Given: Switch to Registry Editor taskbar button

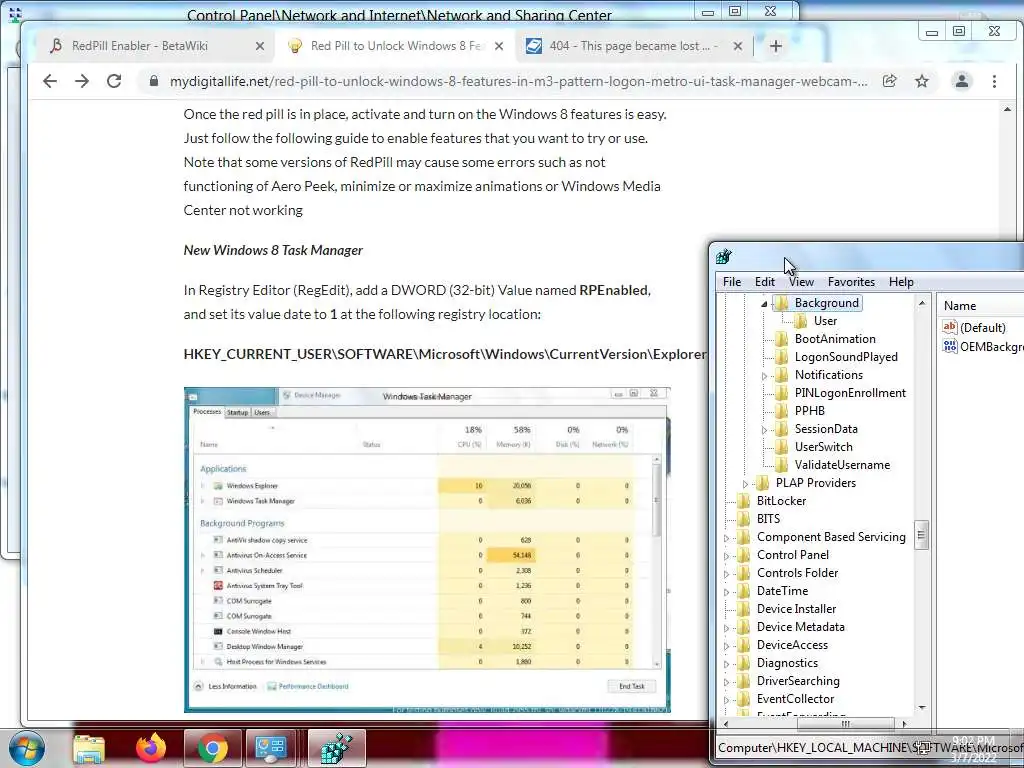Looking at the screenshot, I should coord(336,748).
